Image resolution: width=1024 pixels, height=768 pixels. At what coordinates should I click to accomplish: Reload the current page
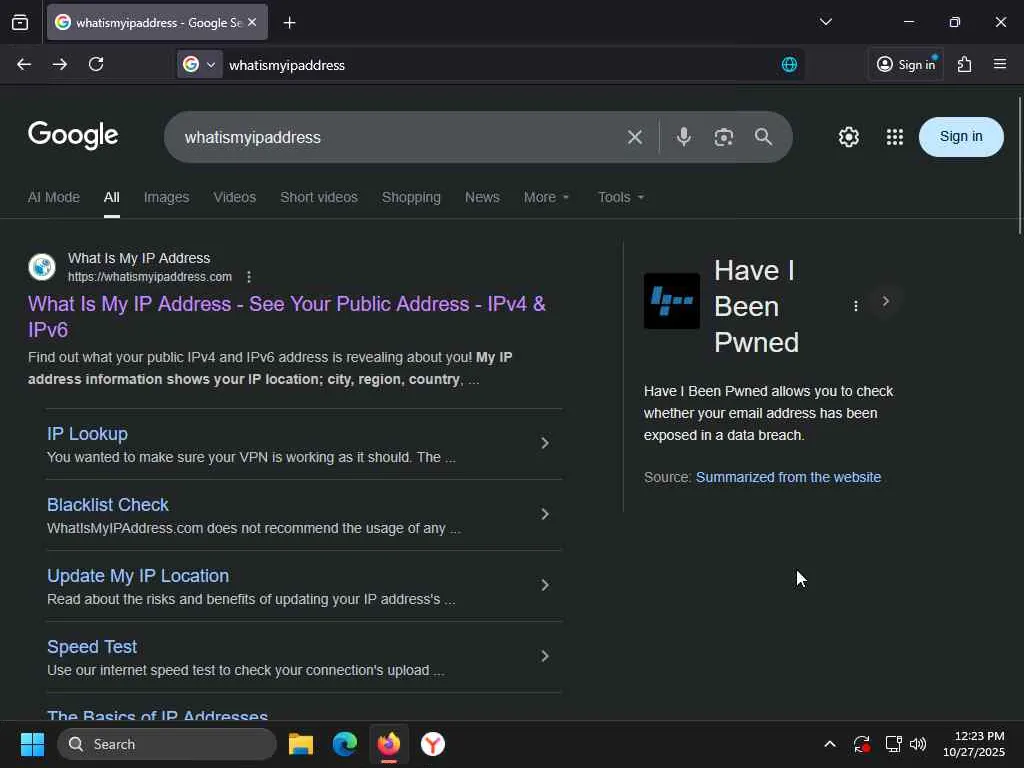tap(96, 64)
